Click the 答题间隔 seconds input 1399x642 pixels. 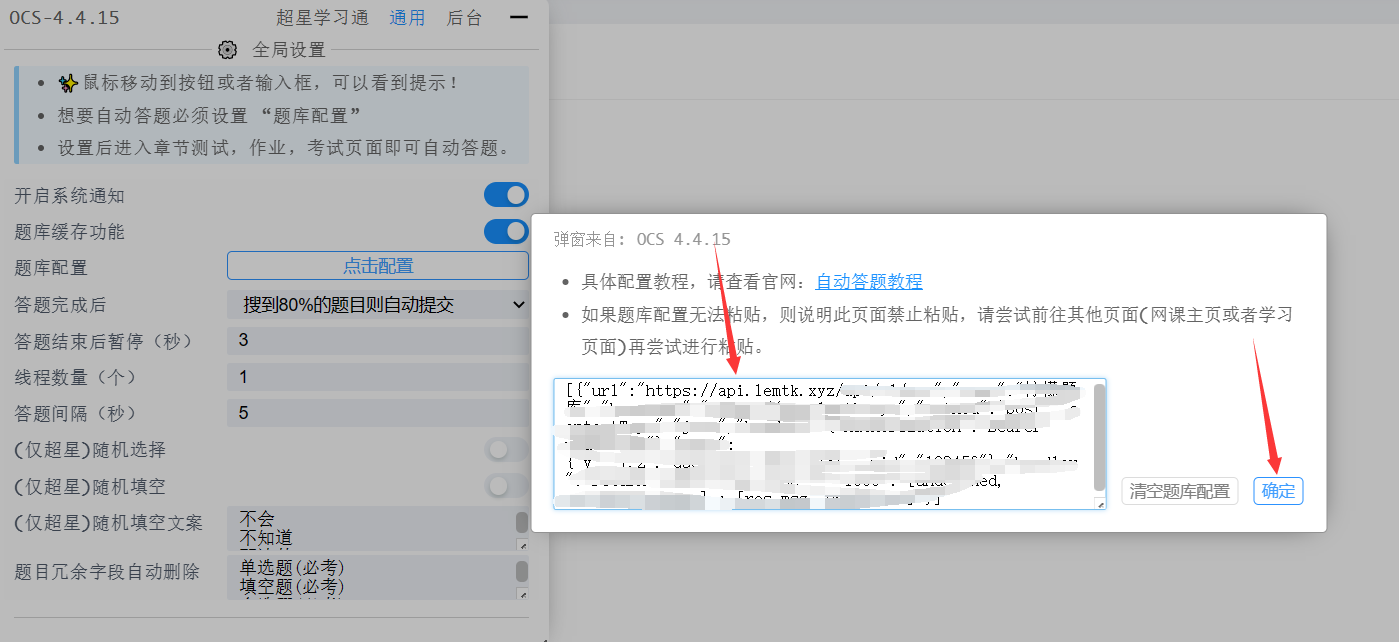click(377, 413)
